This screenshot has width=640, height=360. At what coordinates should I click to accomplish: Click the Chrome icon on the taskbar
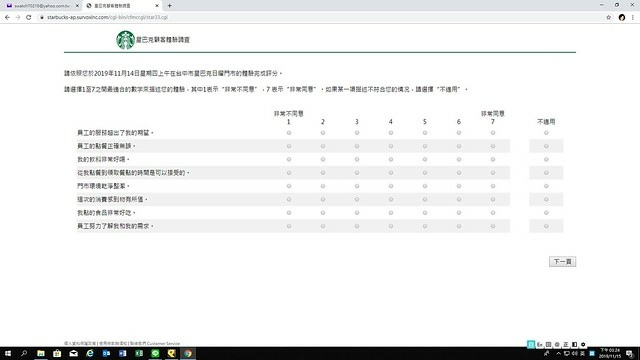pos(188,353)
